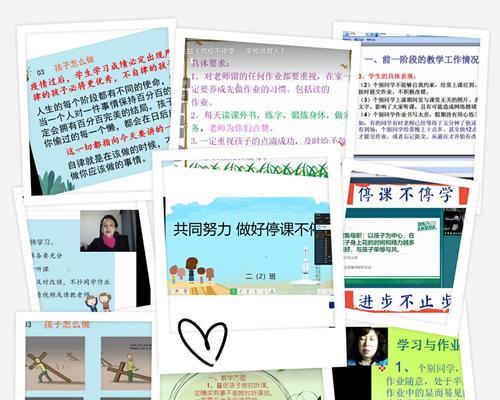Click the toolbar atop the top-right screenshot
Image resolution: width=500 pixels, height=400 pixels.
412,39
